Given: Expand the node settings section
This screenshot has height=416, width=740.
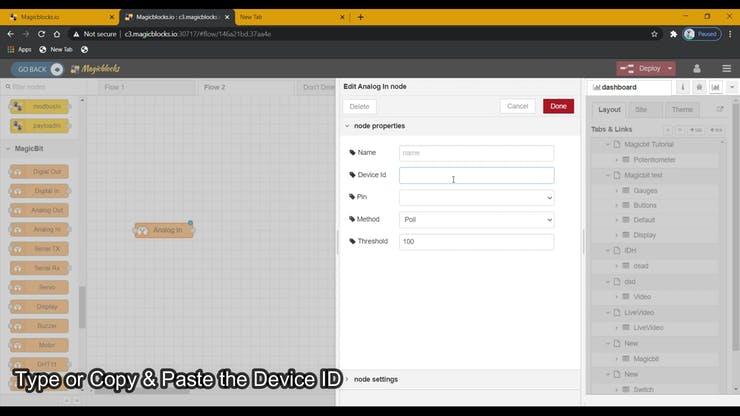Looking at the screenshot, I should (376, 379).
